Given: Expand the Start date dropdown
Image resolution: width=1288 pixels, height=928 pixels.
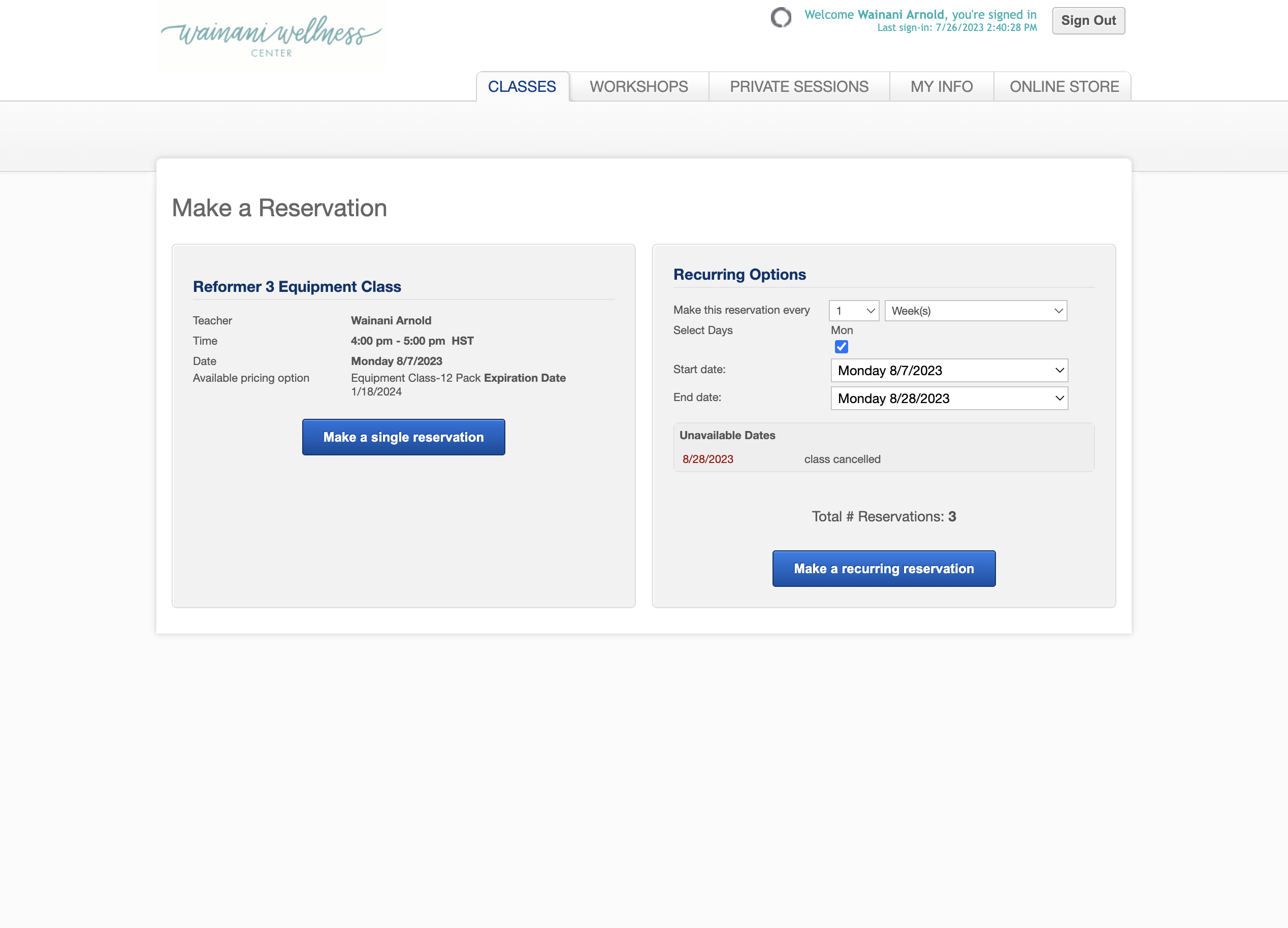Looking at the screenshot, I should [x=949, y=371].
